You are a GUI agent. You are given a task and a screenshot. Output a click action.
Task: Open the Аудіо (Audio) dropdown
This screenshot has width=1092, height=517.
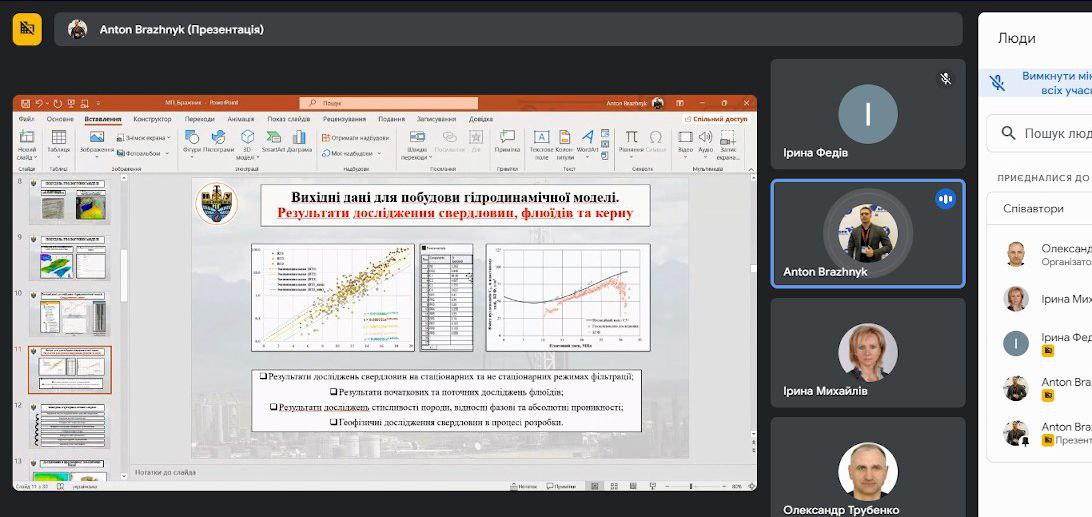click(x=705, y=155)
